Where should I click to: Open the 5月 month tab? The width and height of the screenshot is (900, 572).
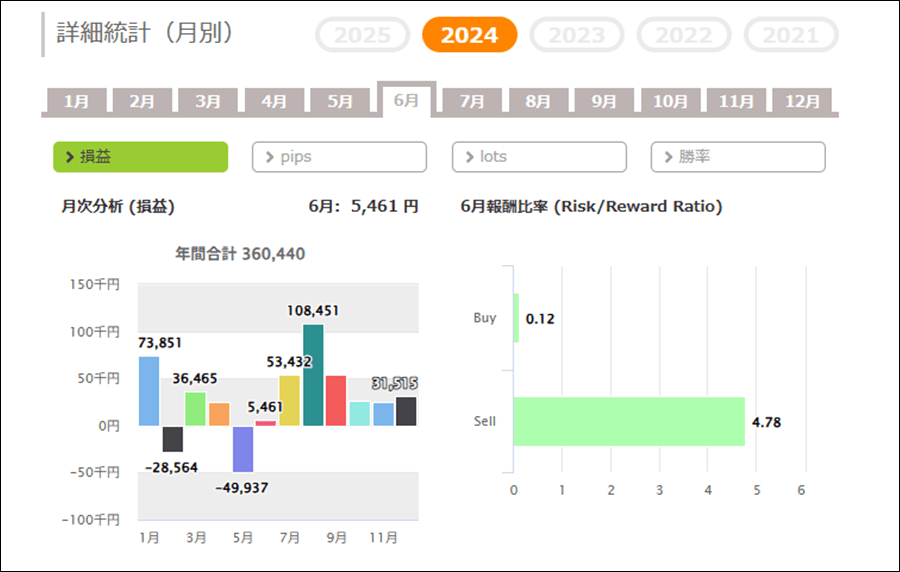pos(340,102)
